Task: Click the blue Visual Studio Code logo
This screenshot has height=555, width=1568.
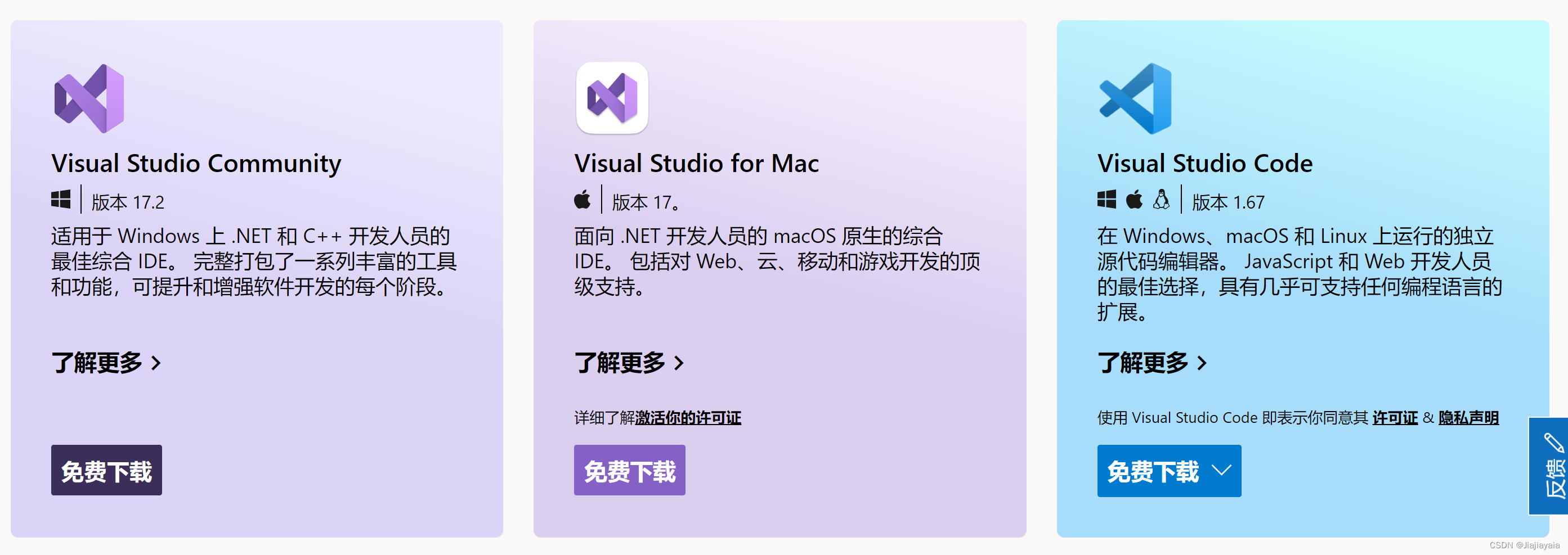Action: pyautogui.click(x=1135, y=98)
